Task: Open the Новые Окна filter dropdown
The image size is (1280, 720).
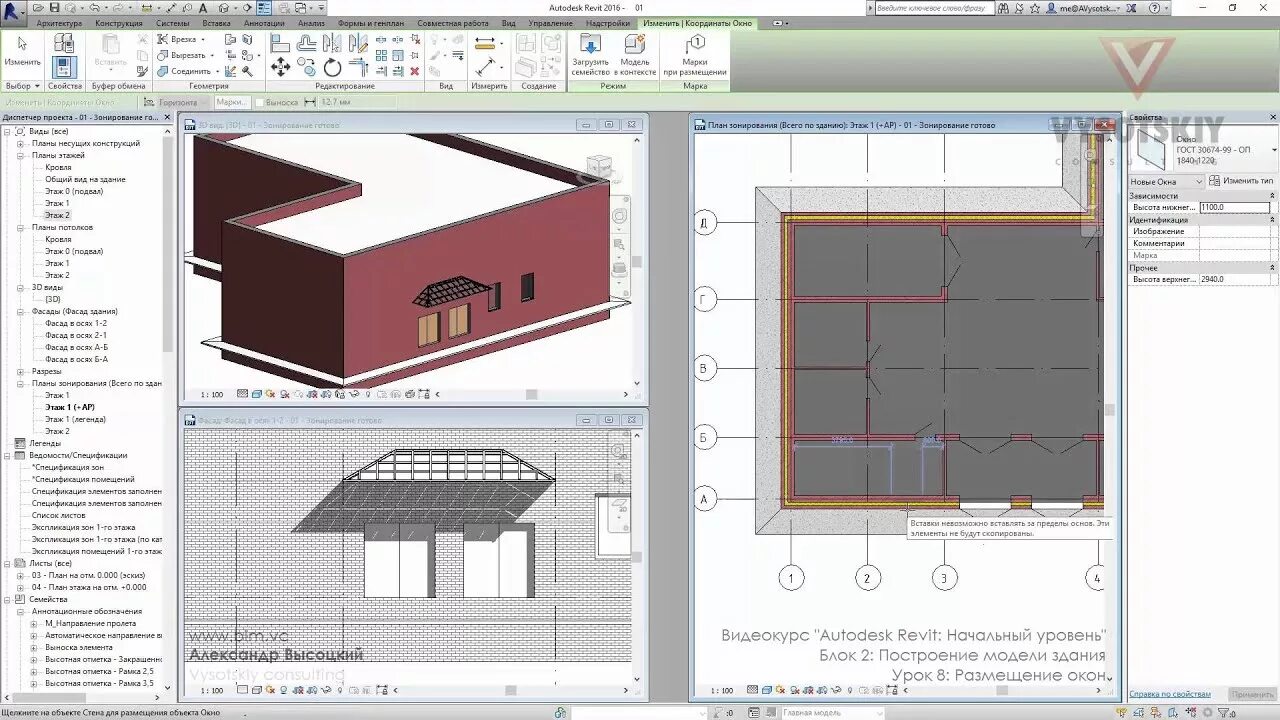Action: tap(1166, 182)
